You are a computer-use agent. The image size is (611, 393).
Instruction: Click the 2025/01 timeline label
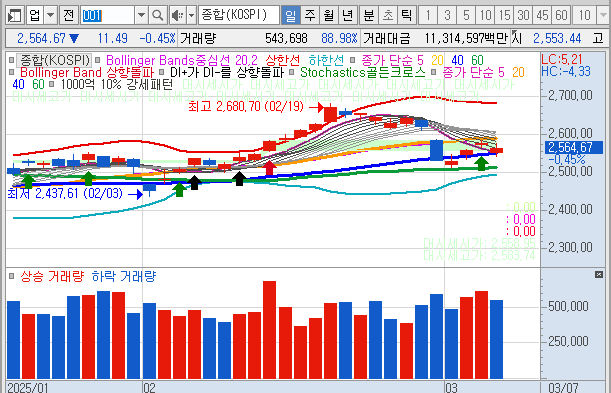point(28,388)
